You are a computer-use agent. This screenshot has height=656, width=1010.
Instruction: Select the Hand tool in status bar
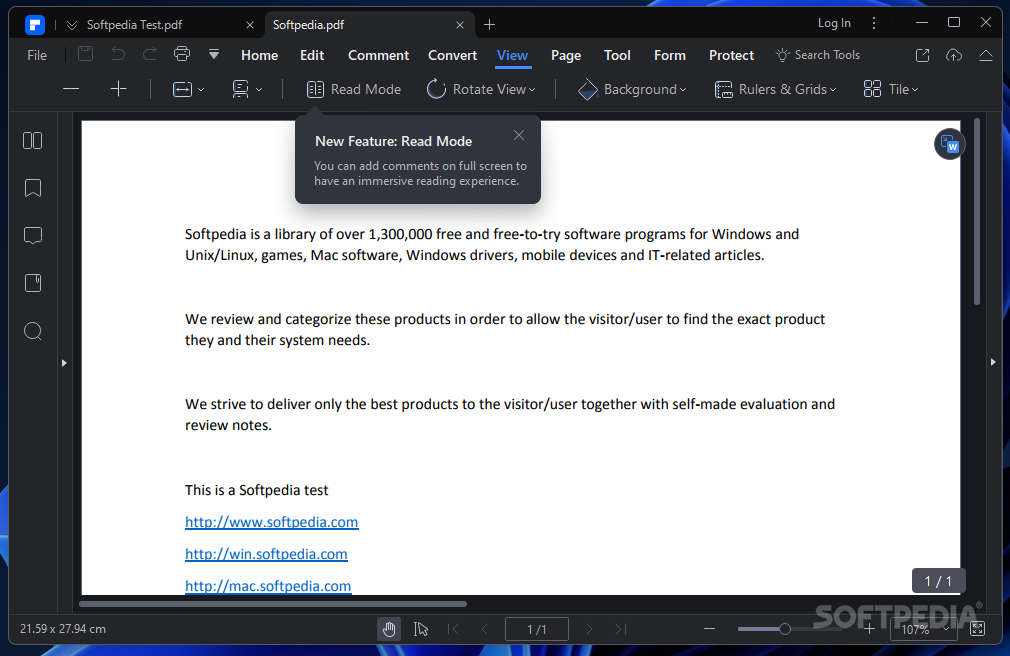point(389,629)
